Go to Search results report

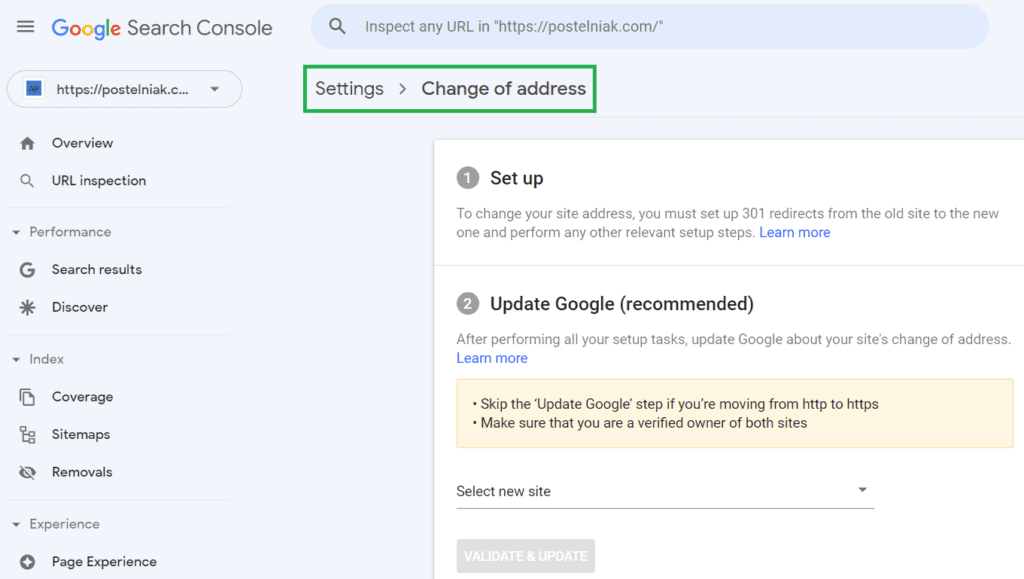tap(97, 270)
